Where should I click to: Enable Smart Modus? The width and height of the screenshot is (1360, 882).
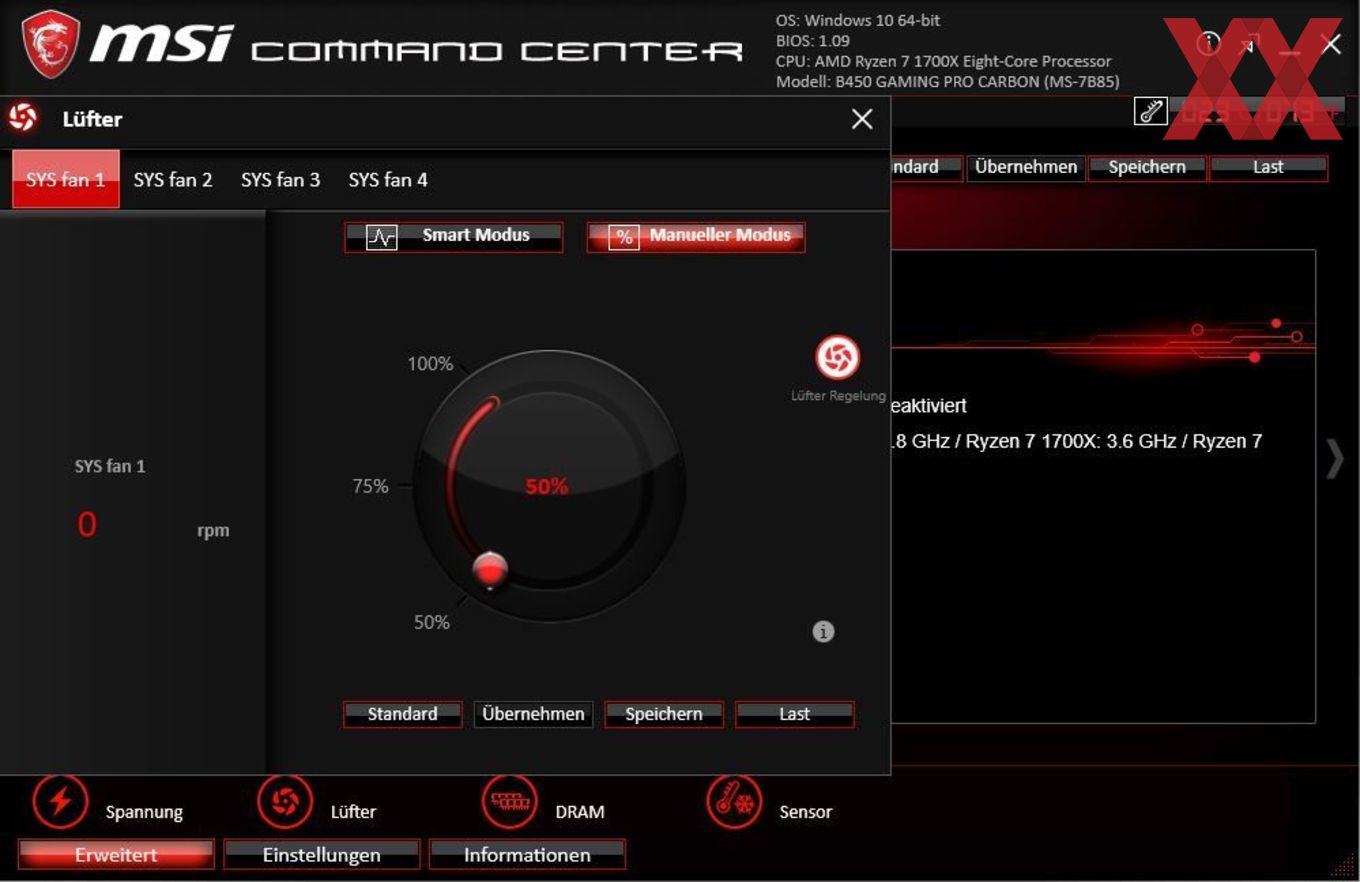tap(454, 237)
